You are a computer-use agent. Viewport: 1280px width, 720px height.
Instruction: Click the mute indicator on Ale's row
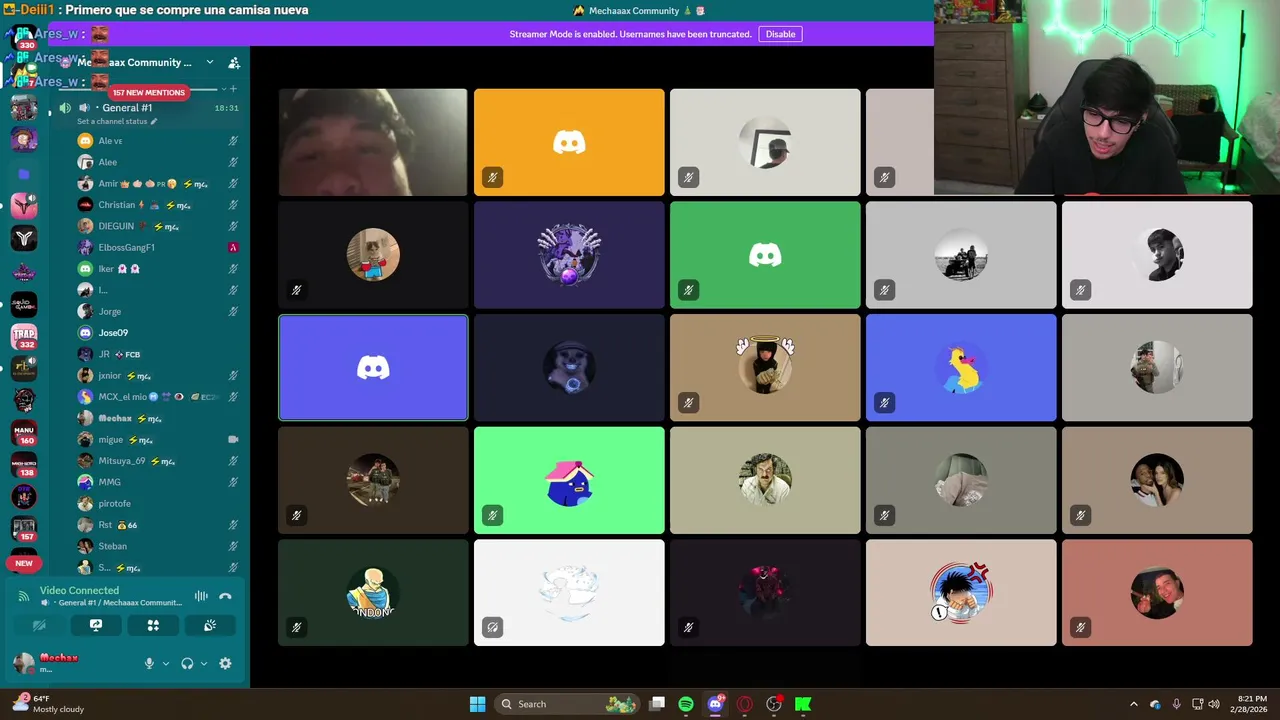point(233,141)
